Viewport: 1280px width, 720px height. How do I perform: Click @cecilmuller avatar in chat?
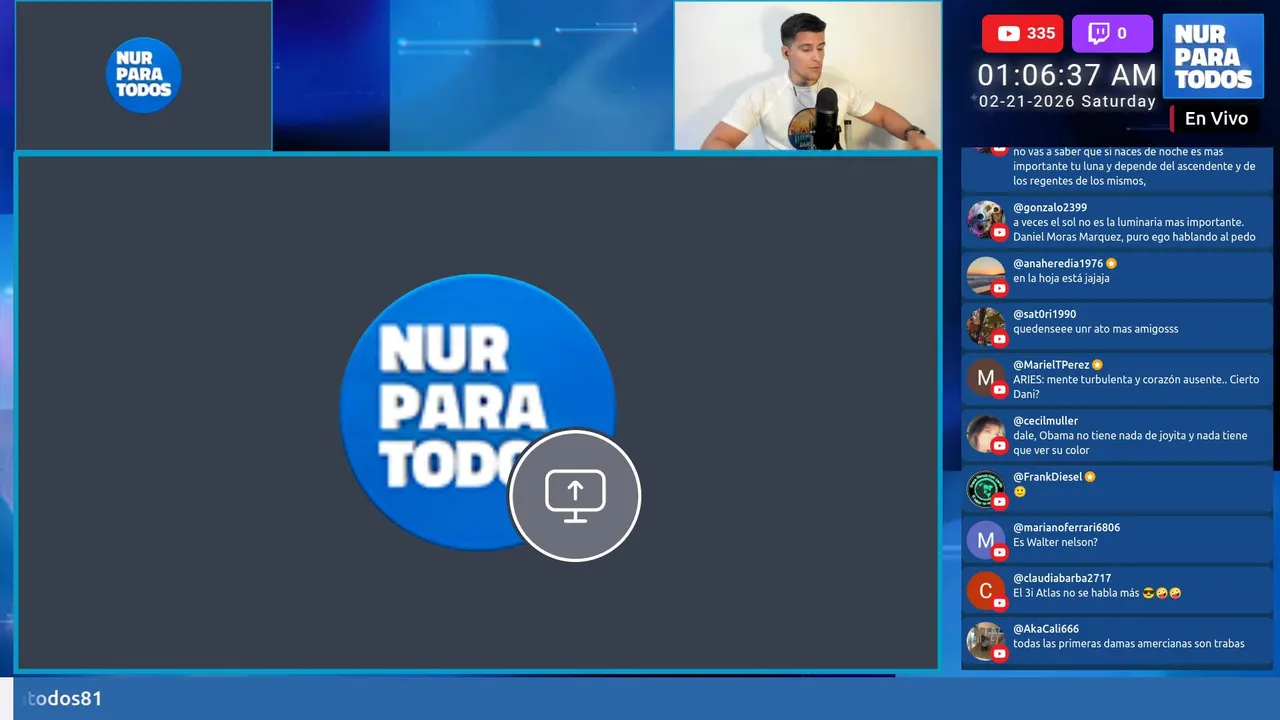point(986,433)
